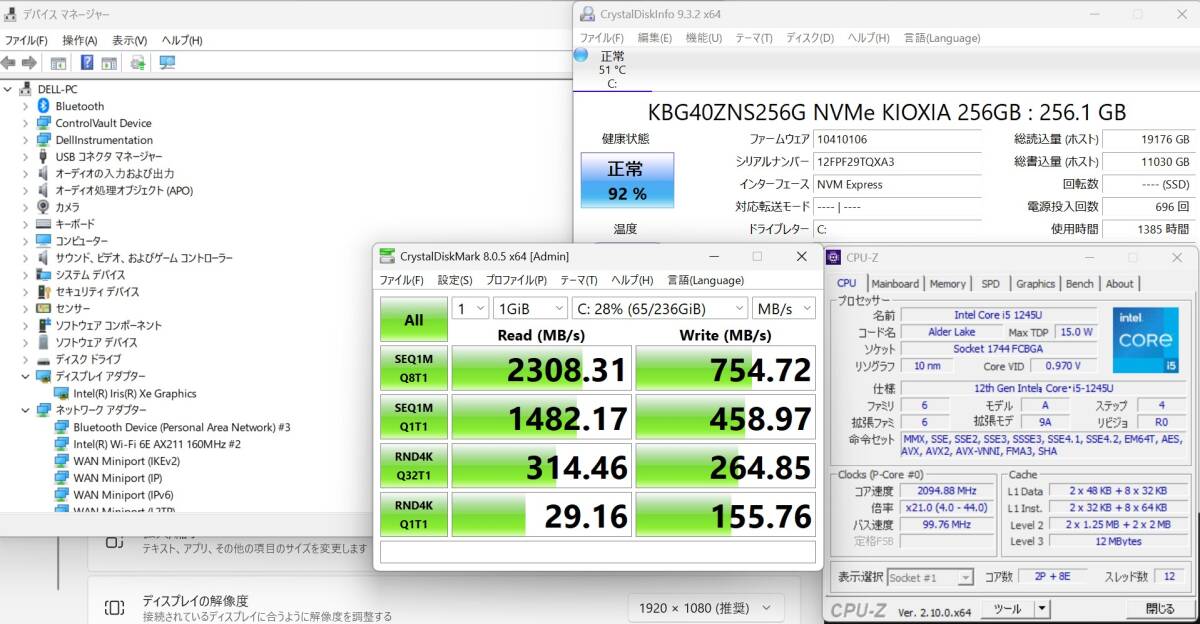Click the RND4K Q32T1 test button
This screenshot has width=1200, height=624.
tap(413, 466)
